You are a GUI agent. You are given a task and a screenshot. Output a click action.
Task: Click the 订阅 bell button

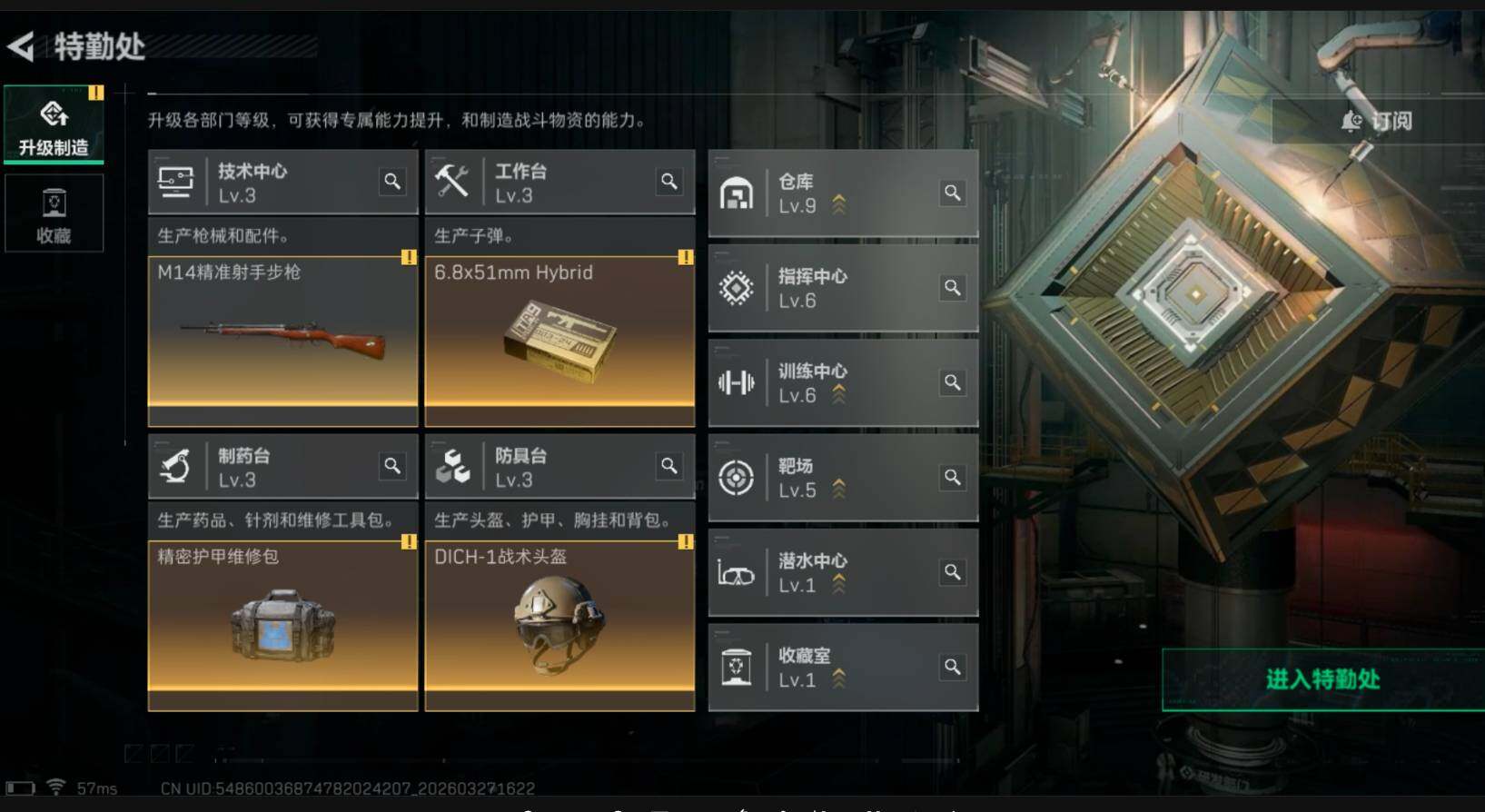(x=1377, y=121)
